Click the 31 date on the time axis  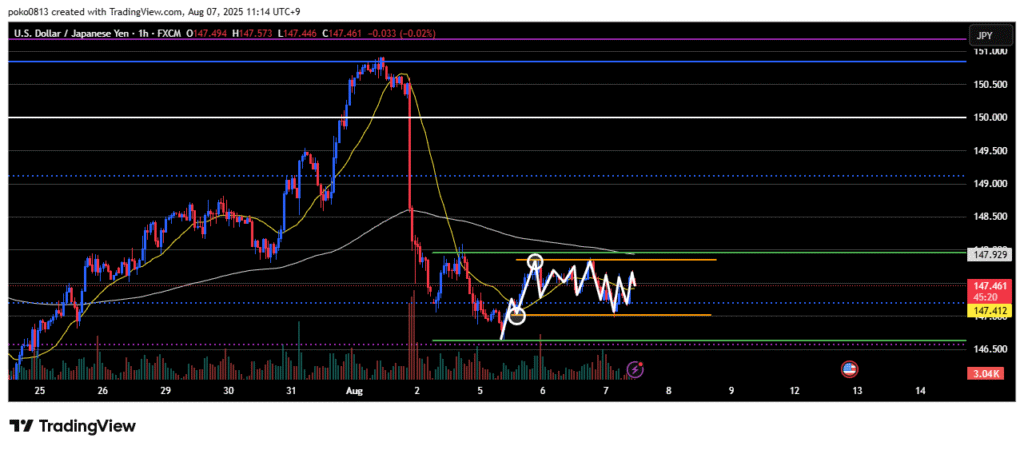point(291,389)
